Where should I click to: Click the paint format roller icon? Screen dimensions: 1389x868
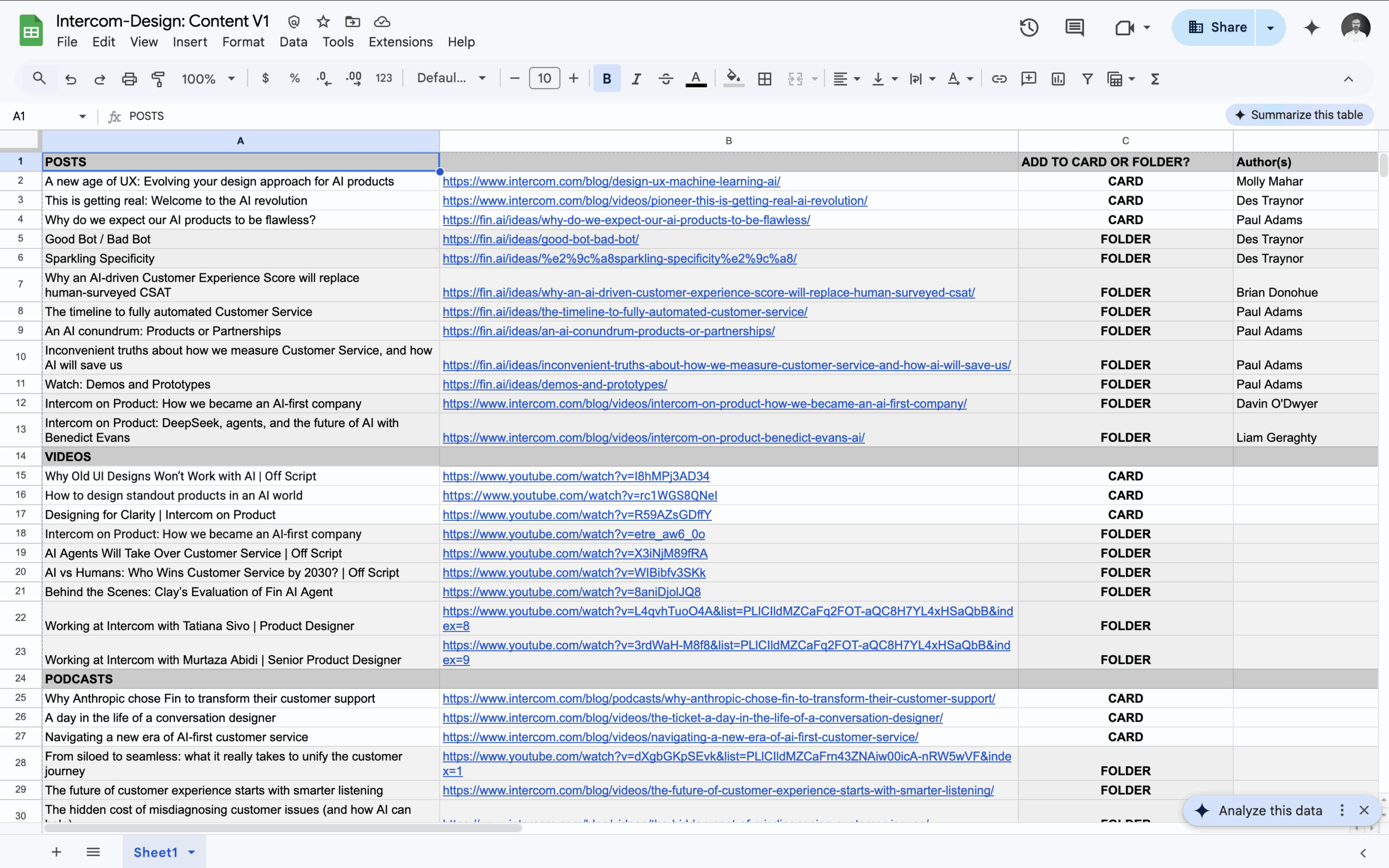[x=158, y=79]
